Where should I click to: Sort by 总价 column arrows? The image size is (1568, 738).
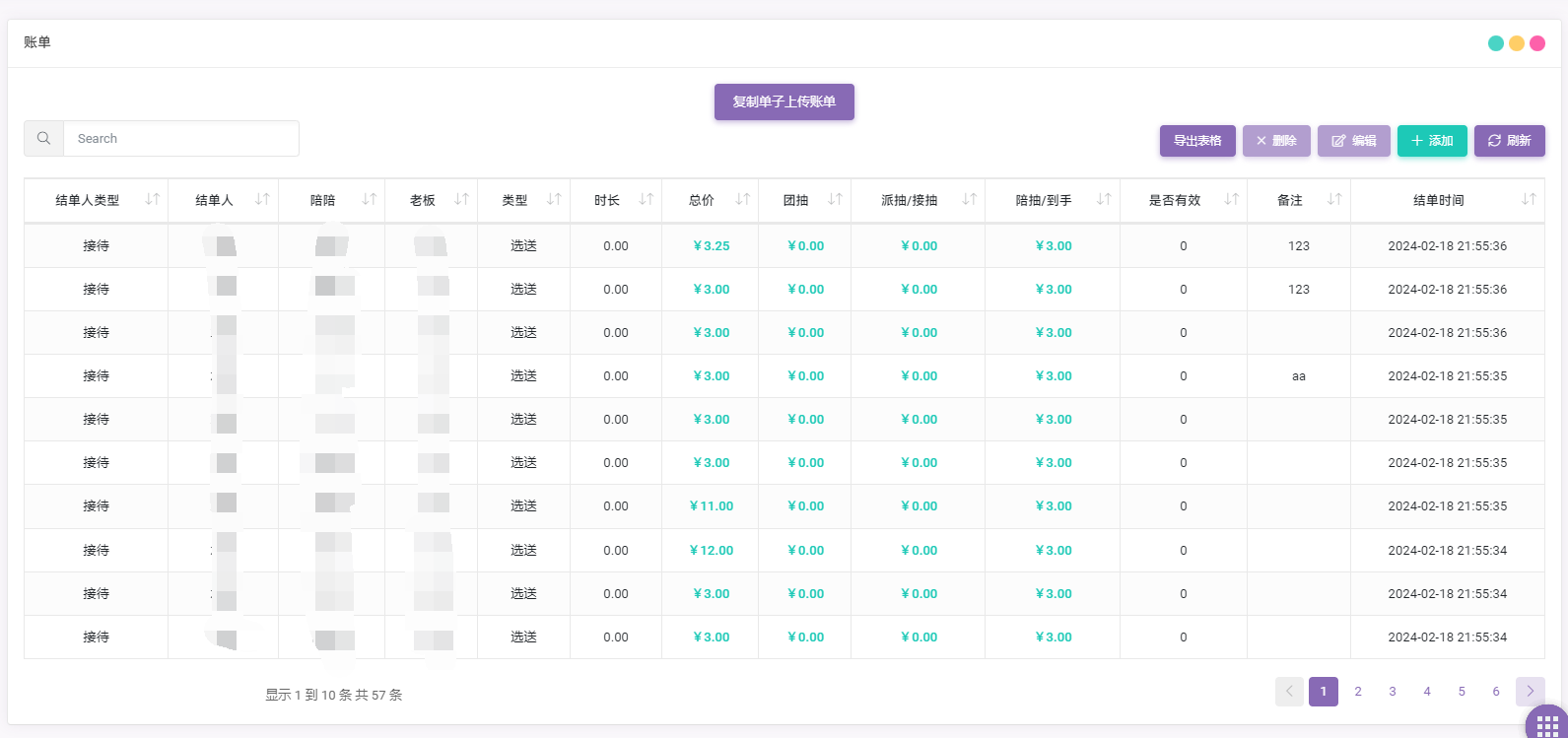click(743, 200)
